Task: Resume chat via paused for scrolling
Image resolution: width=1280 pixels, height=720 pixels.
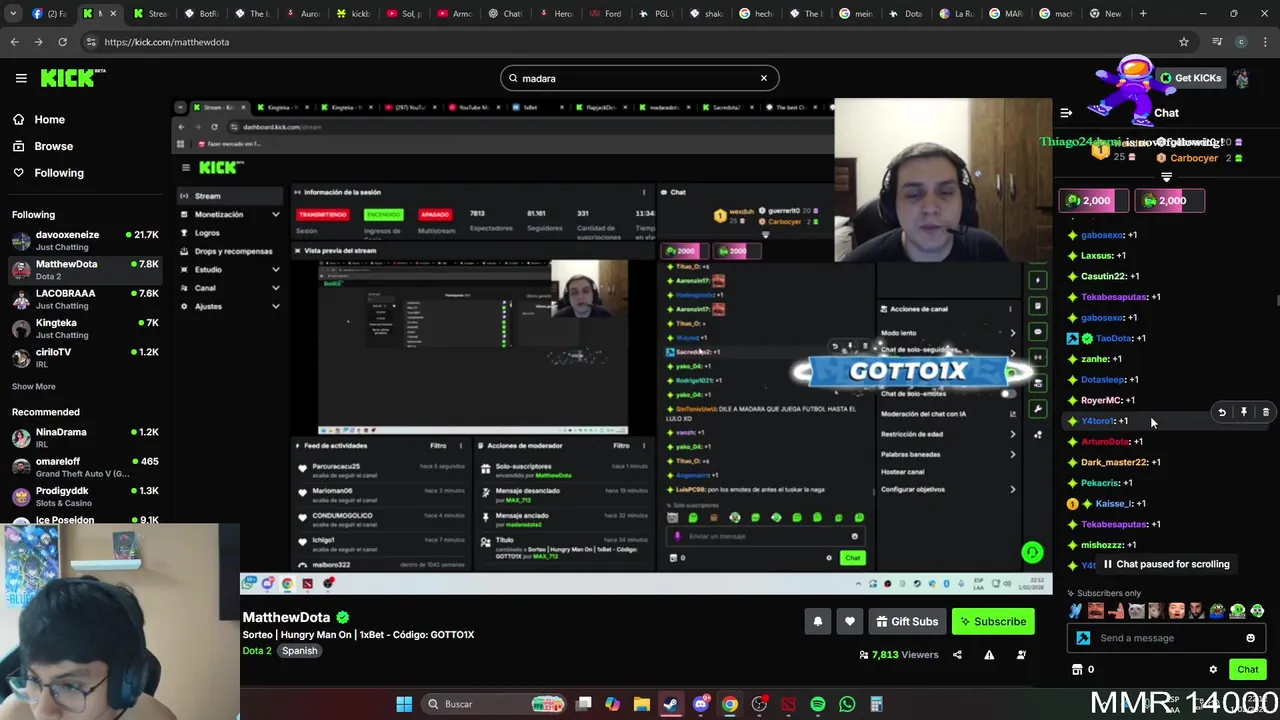Action: point(1166,564)
